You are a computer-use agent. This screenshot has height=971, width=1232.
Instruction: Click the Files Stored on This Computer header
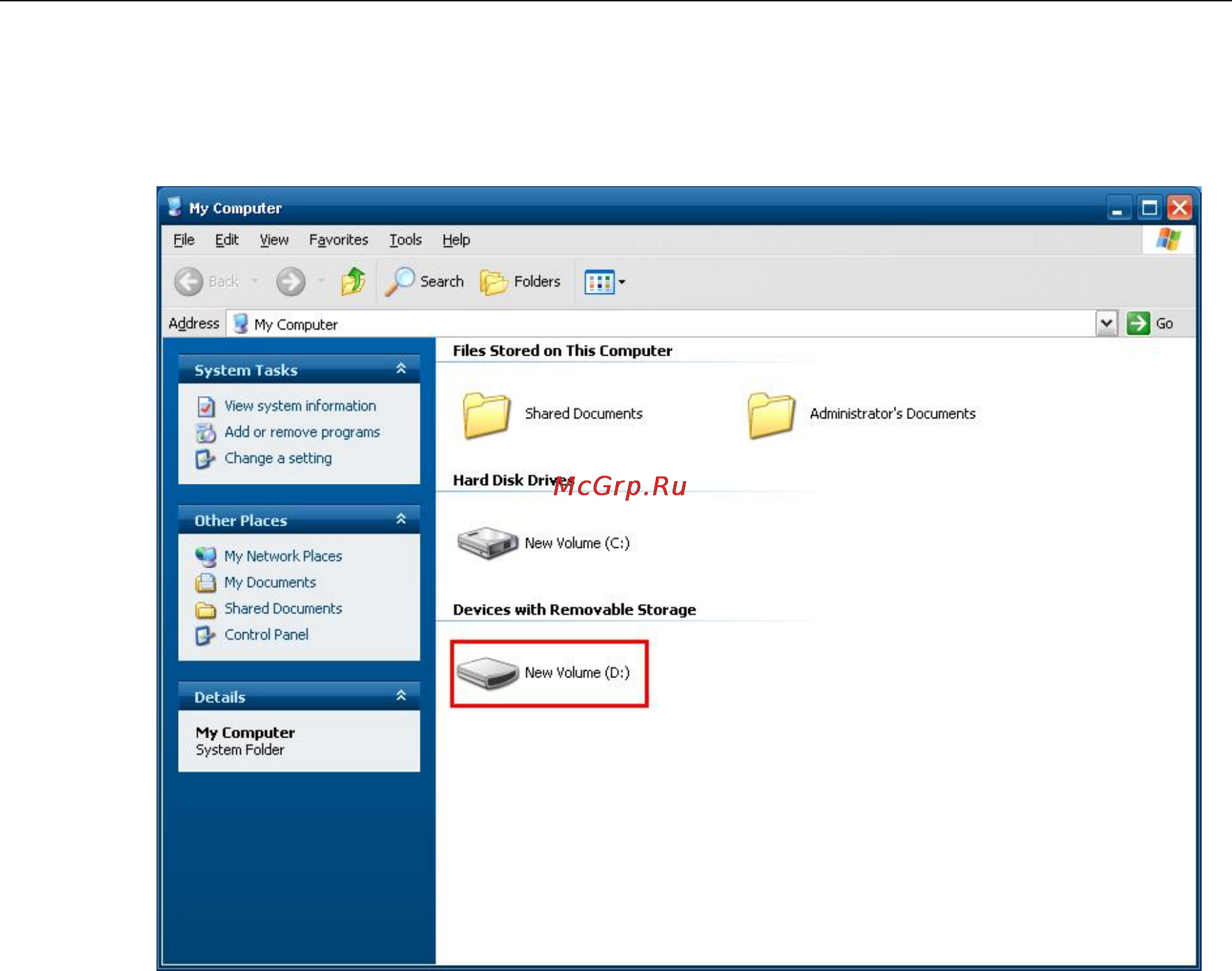click(563, 351)
